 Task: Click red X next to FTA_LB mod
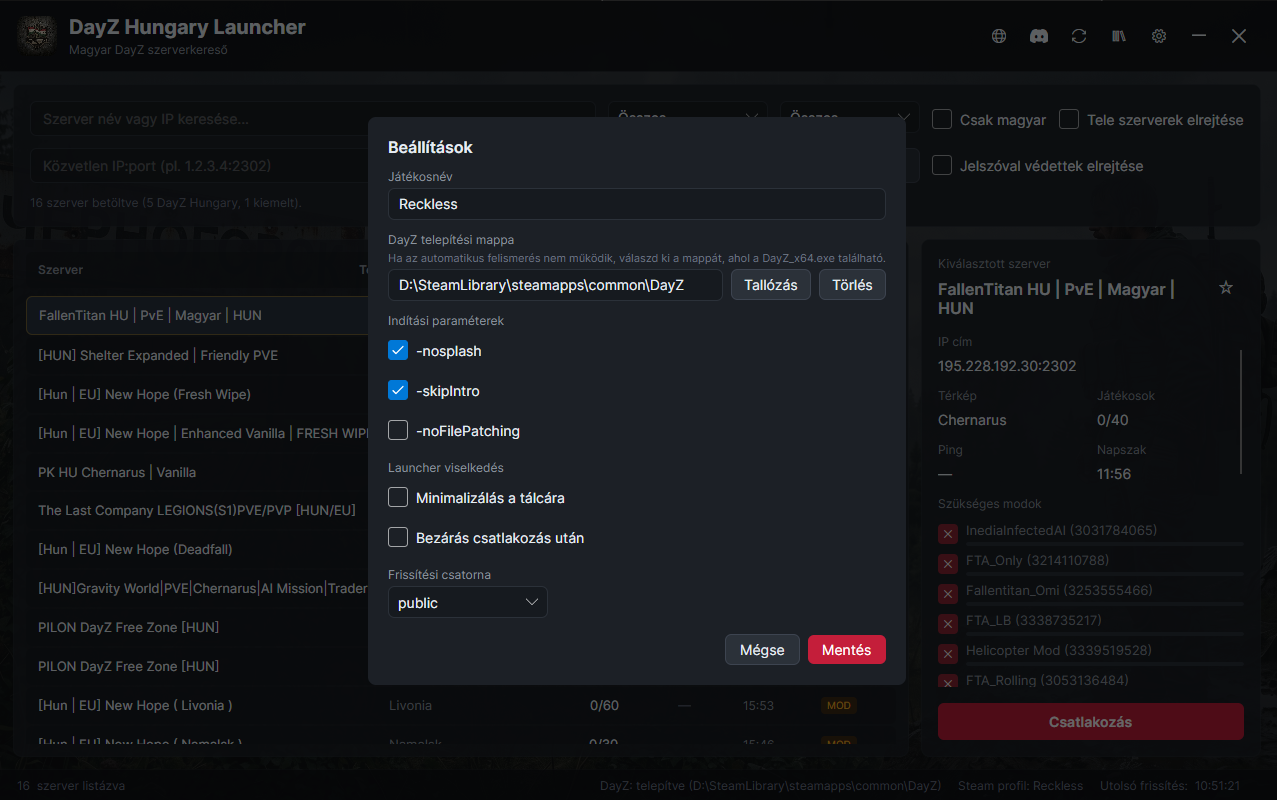(x=947, y=625)
